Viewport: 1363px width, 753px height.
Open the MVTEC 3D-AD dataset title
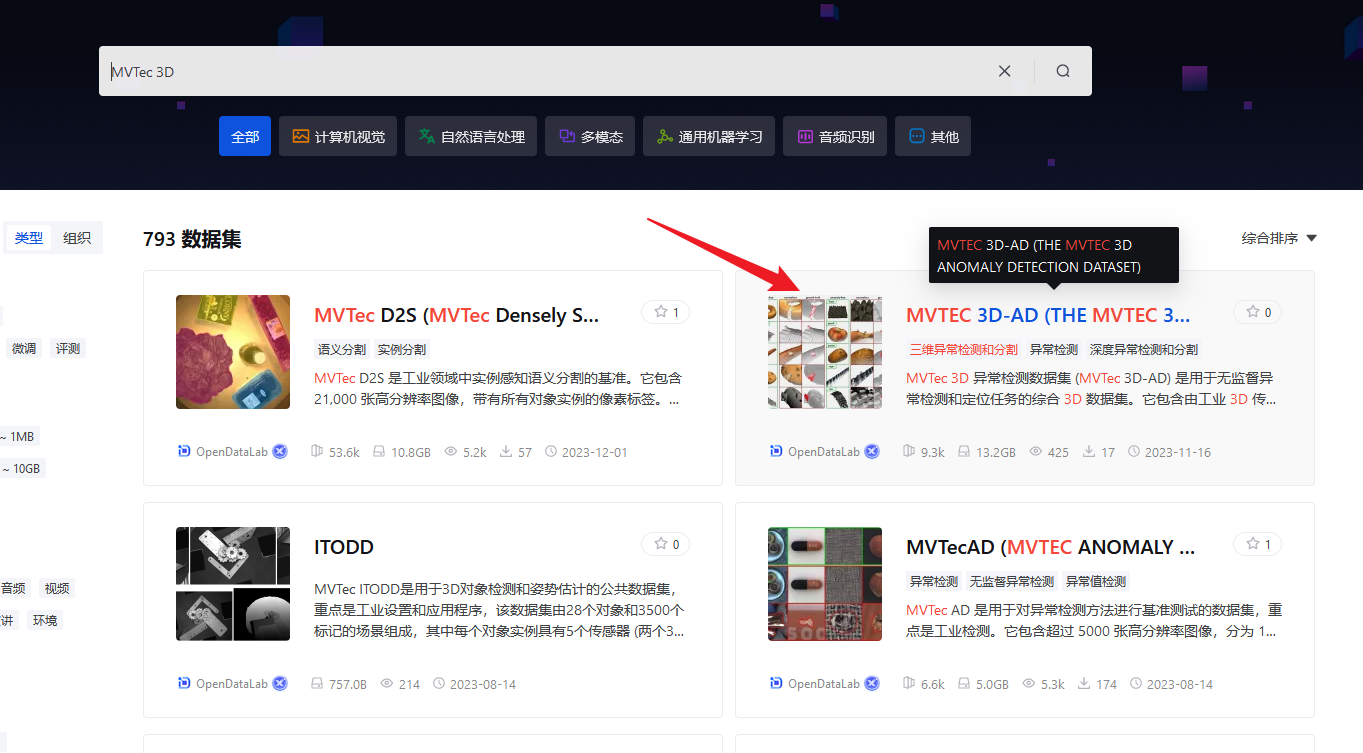click(x=1048, y=315)
